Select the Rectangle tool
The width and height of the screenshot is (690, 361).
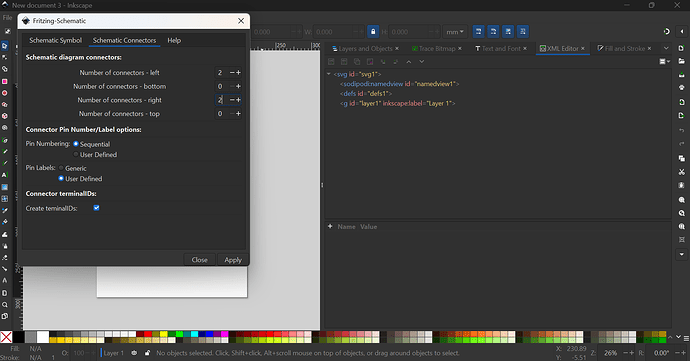(x=5, y=81)
